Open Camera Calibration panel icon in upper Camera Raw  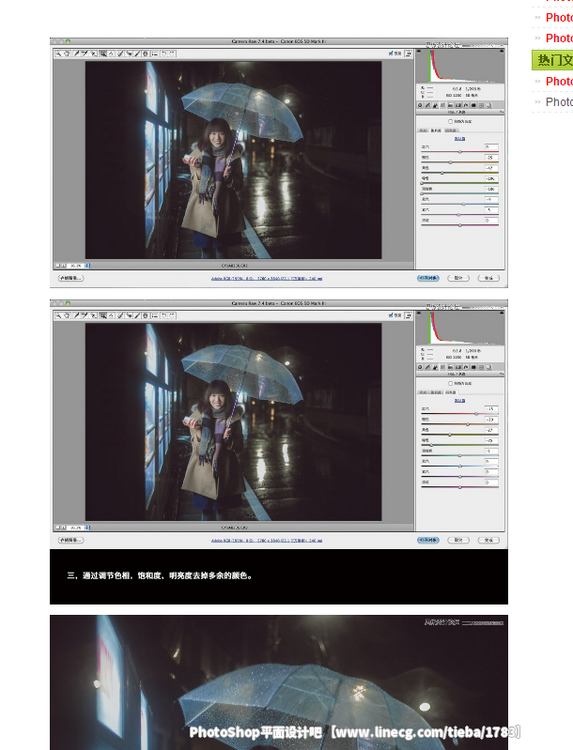[x=474, y=105]
